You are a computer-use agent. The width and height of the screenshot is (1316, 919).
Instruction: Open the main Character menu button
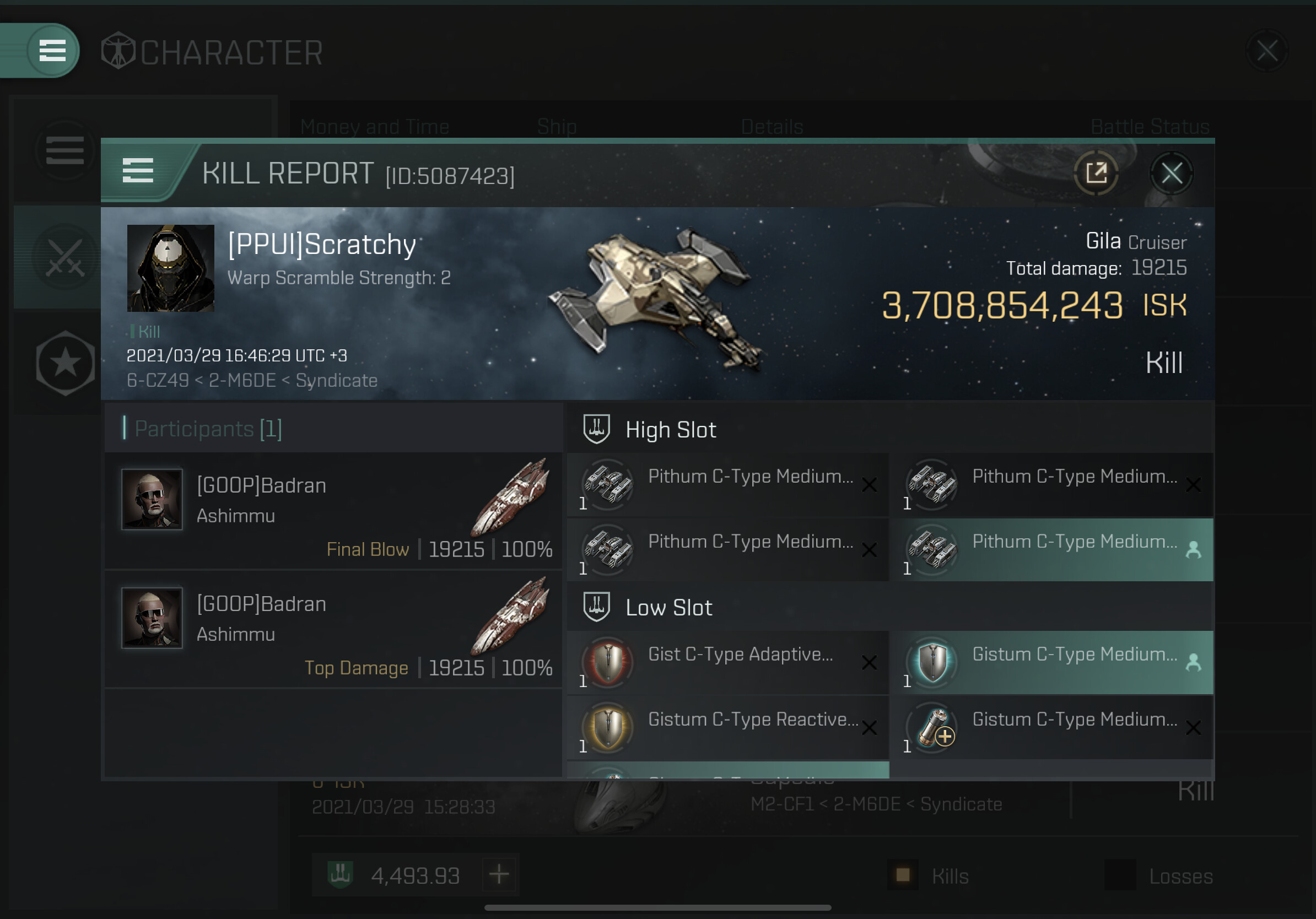coord(52,51)
